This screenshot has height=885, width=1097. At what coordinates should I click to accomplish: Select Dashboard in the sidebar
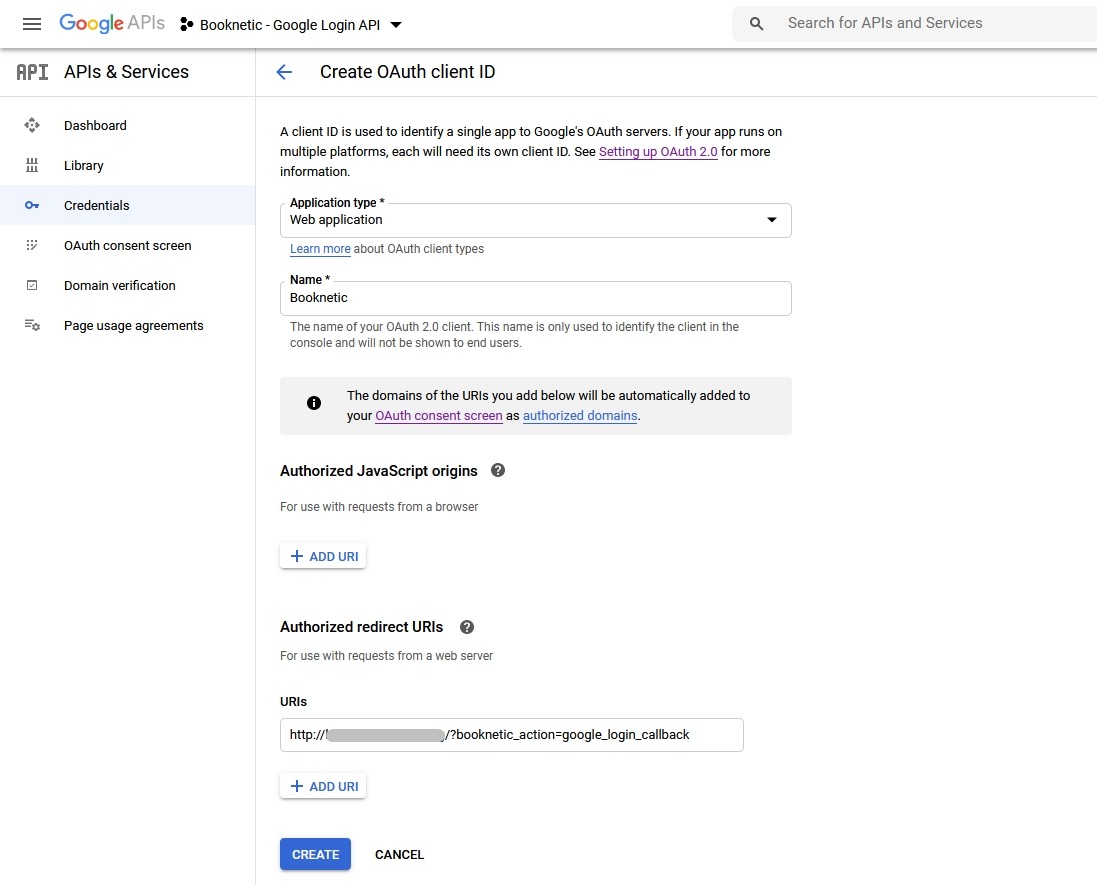(x=95, y=125)
